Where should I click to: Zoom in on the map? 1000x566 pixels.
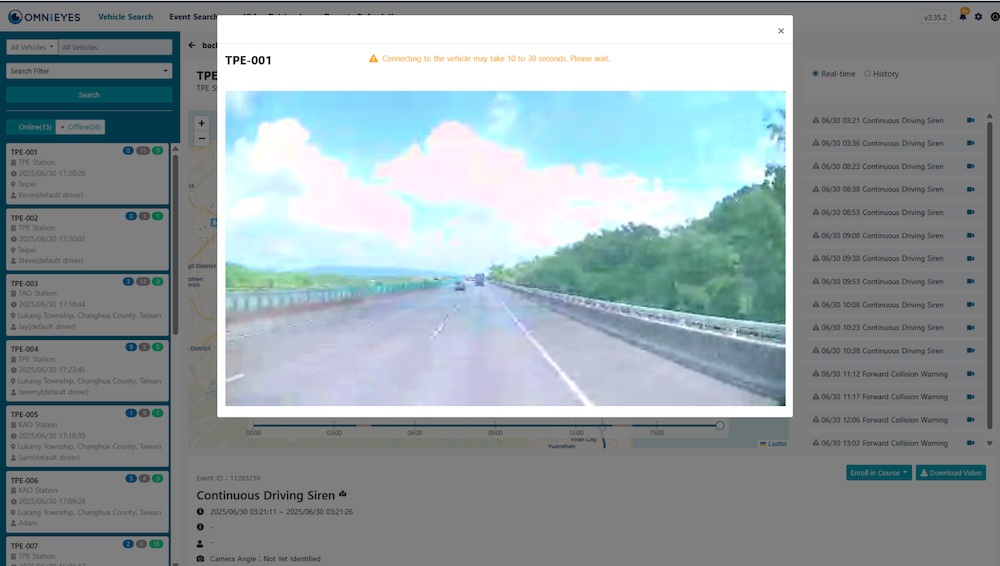(x=202, y=123)
